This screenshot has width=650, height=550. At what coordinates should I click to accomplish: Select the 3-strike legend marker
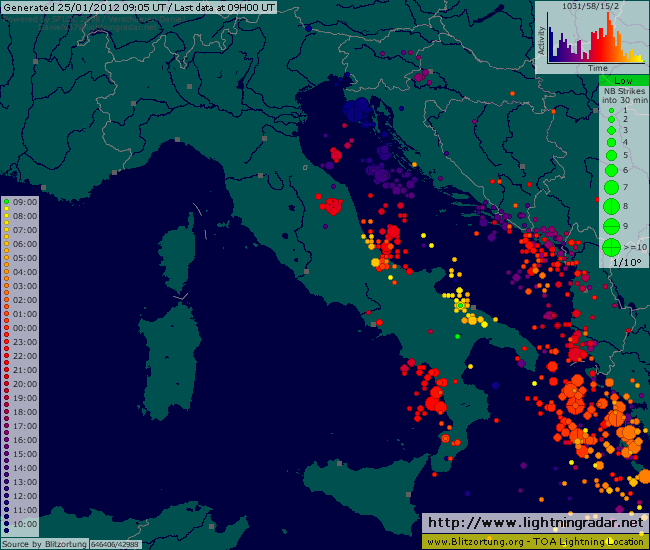(x=611, y=131)
